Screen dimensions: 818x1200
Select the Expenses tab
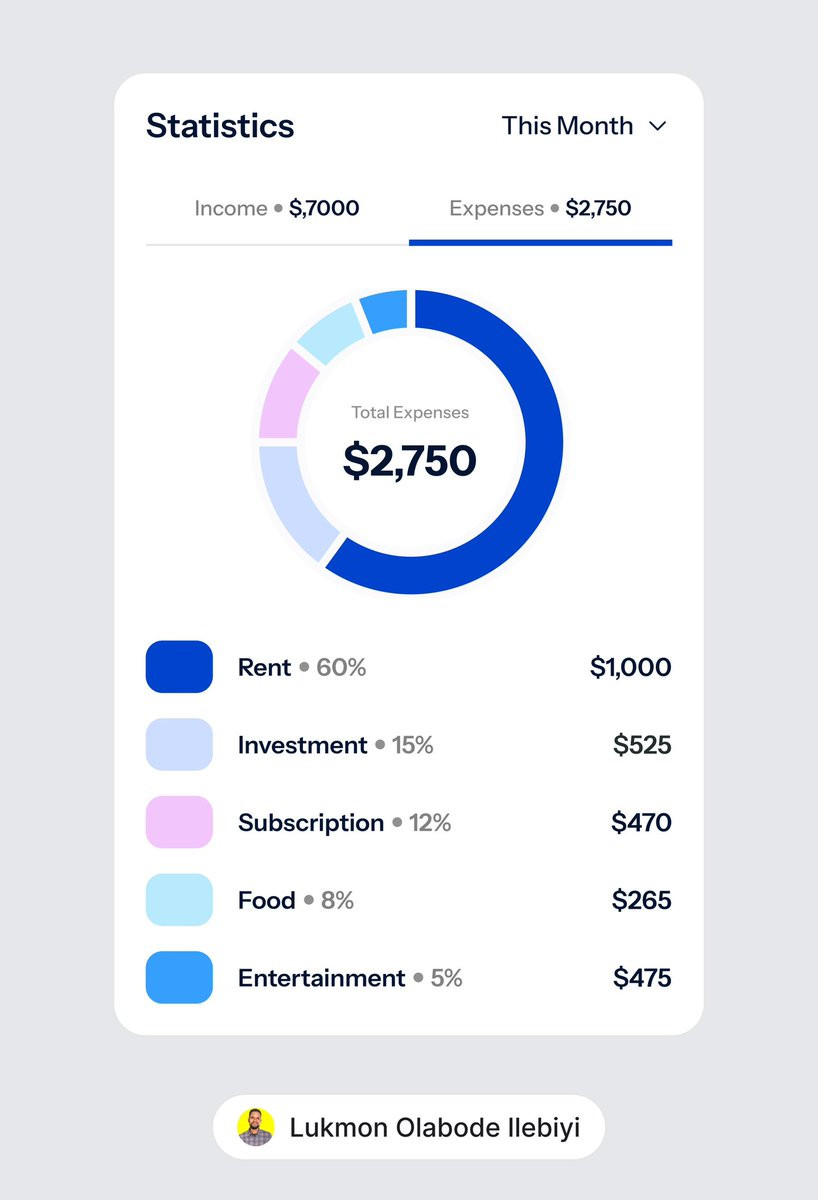(x=540, y=208)
